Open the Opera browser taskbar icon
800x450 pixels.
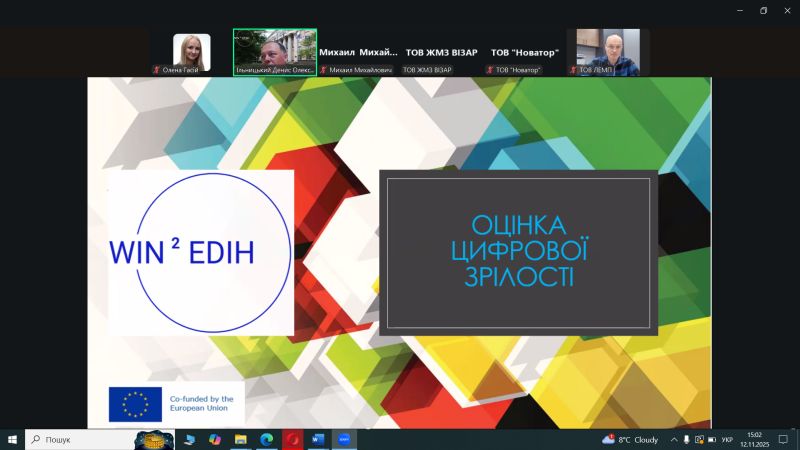pos(293,439)
